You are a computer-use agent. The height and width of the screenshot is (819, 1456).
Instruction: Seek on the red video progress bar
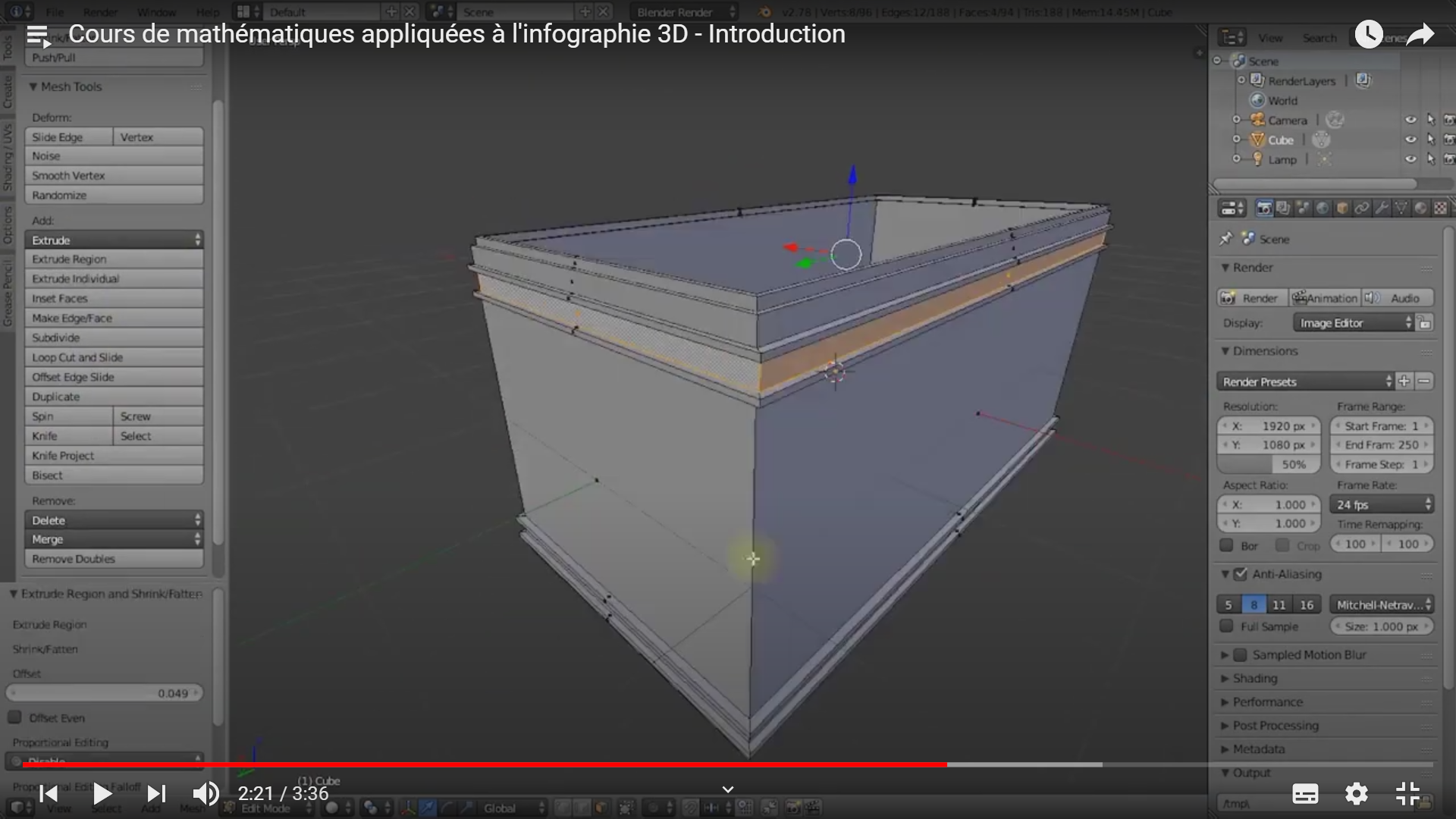(x=485, y=764)
